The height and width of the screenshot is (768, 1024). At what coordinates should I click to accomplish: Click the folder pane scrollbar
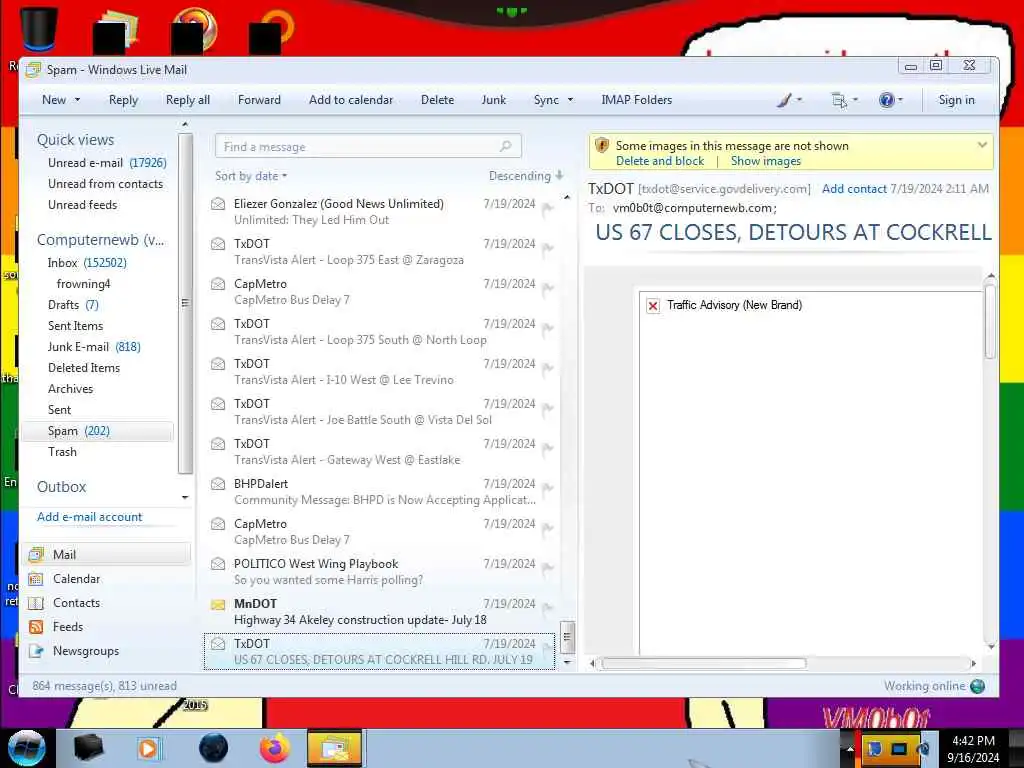pos(185,304)
